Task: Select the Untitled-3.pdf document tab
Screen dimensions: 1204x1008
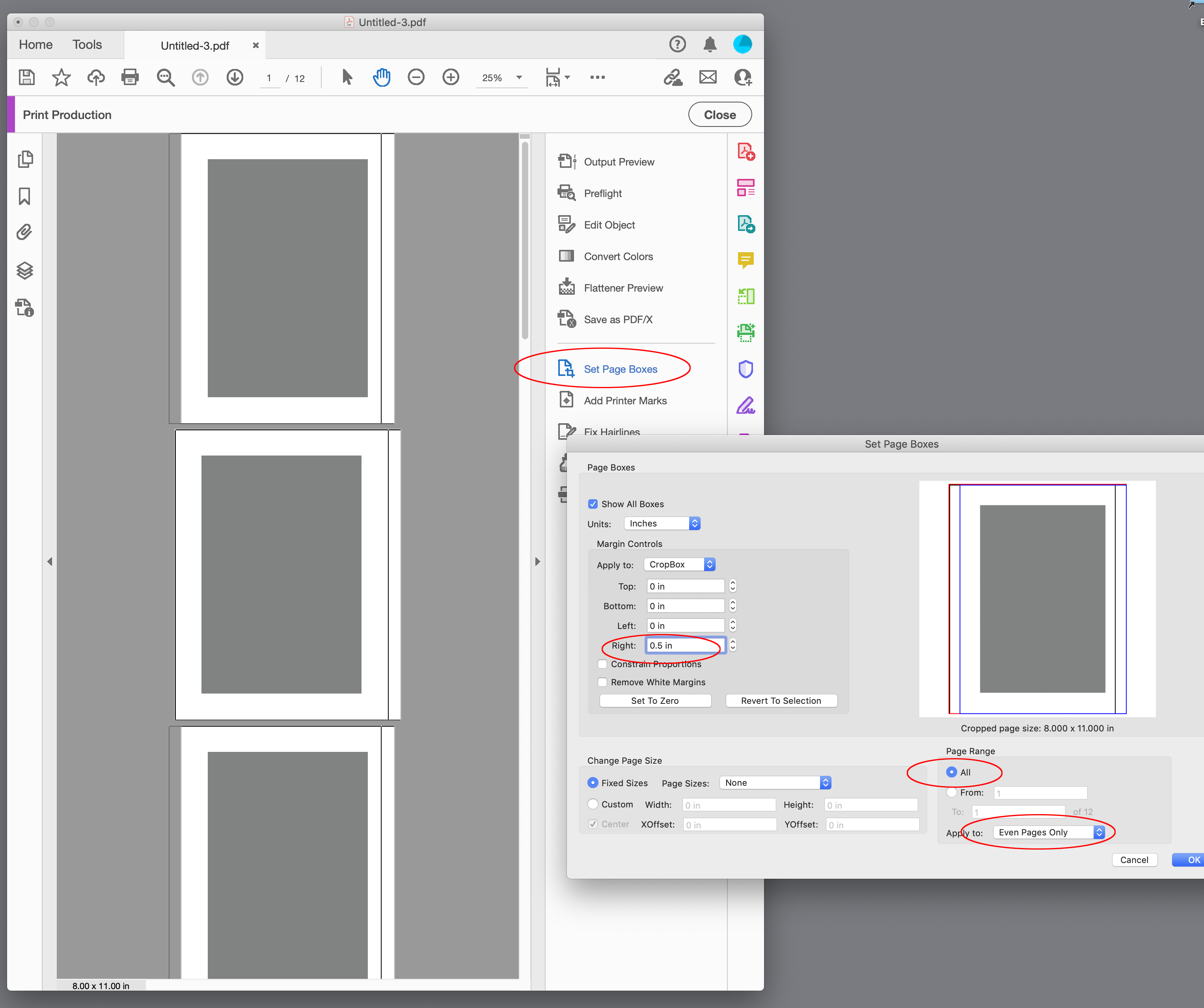Action: point(194,45)
